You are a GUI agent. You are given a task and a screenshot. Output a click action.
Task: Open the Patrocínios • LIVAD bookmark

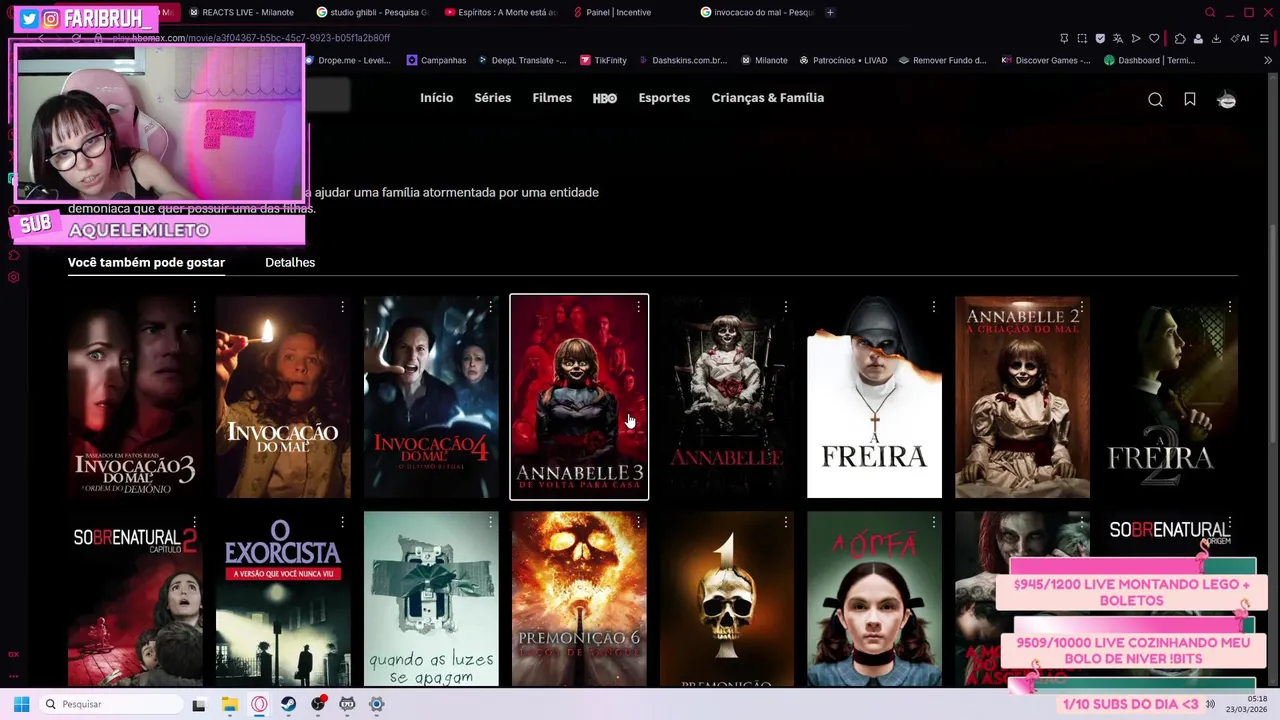(x=842, y=60)
